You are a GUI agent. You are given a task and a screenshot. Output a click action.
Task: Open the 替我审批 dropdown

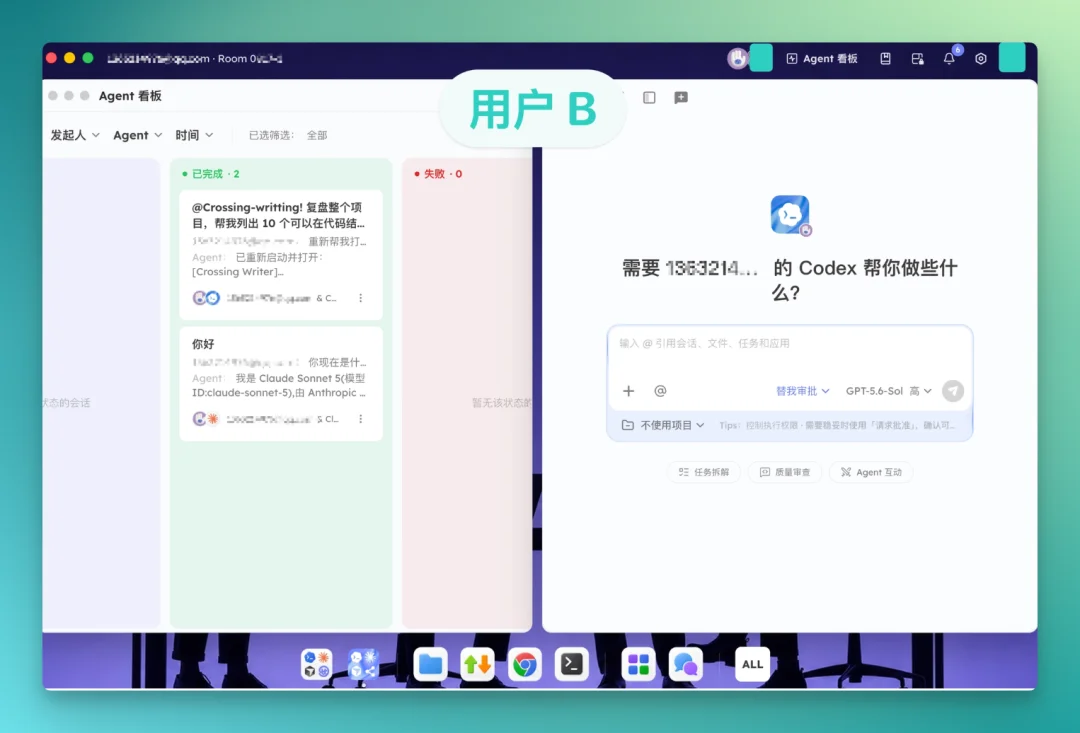point(802,391)
